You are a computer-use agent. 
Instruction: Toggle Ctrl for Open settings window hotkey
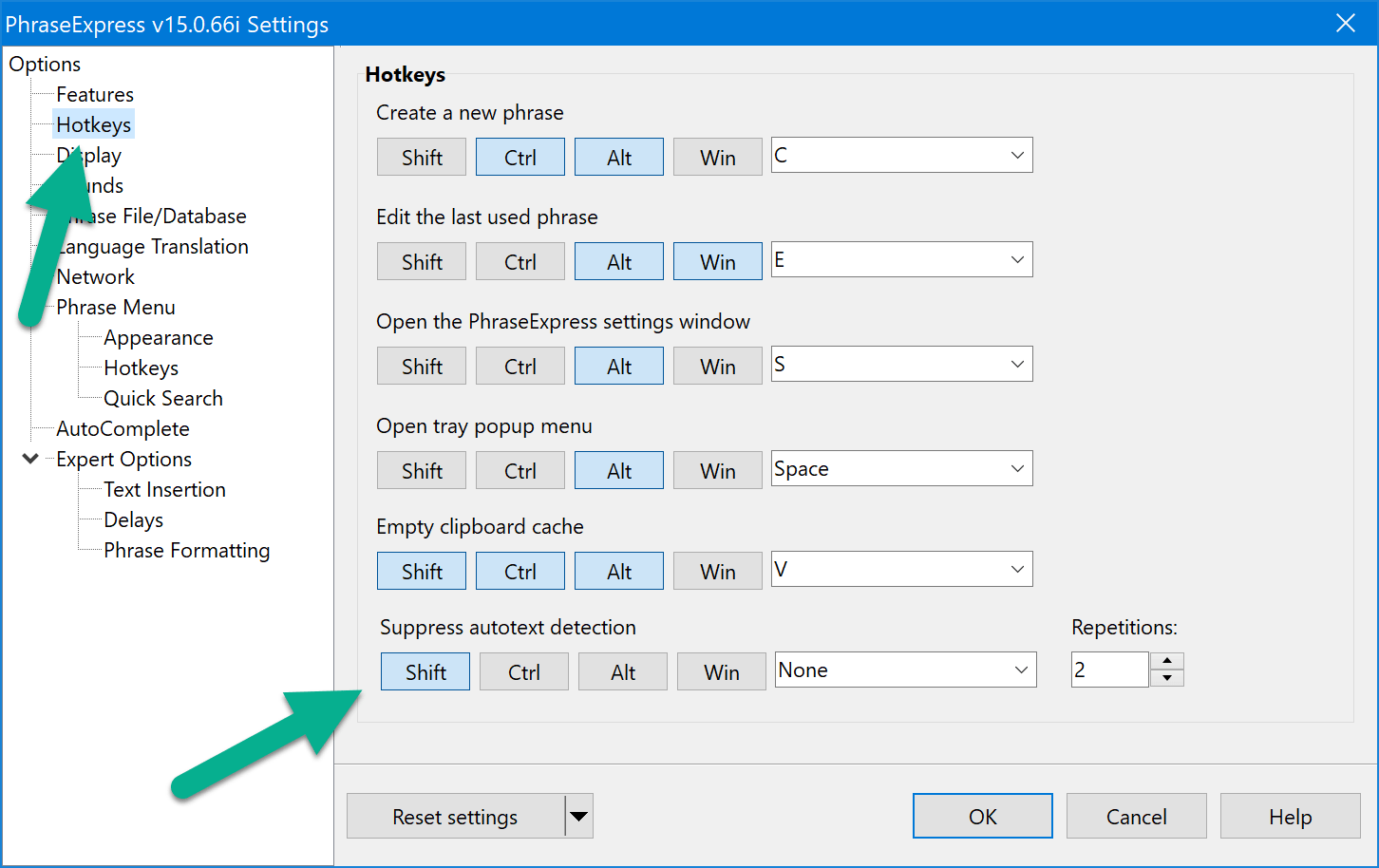tap(520, 367)
